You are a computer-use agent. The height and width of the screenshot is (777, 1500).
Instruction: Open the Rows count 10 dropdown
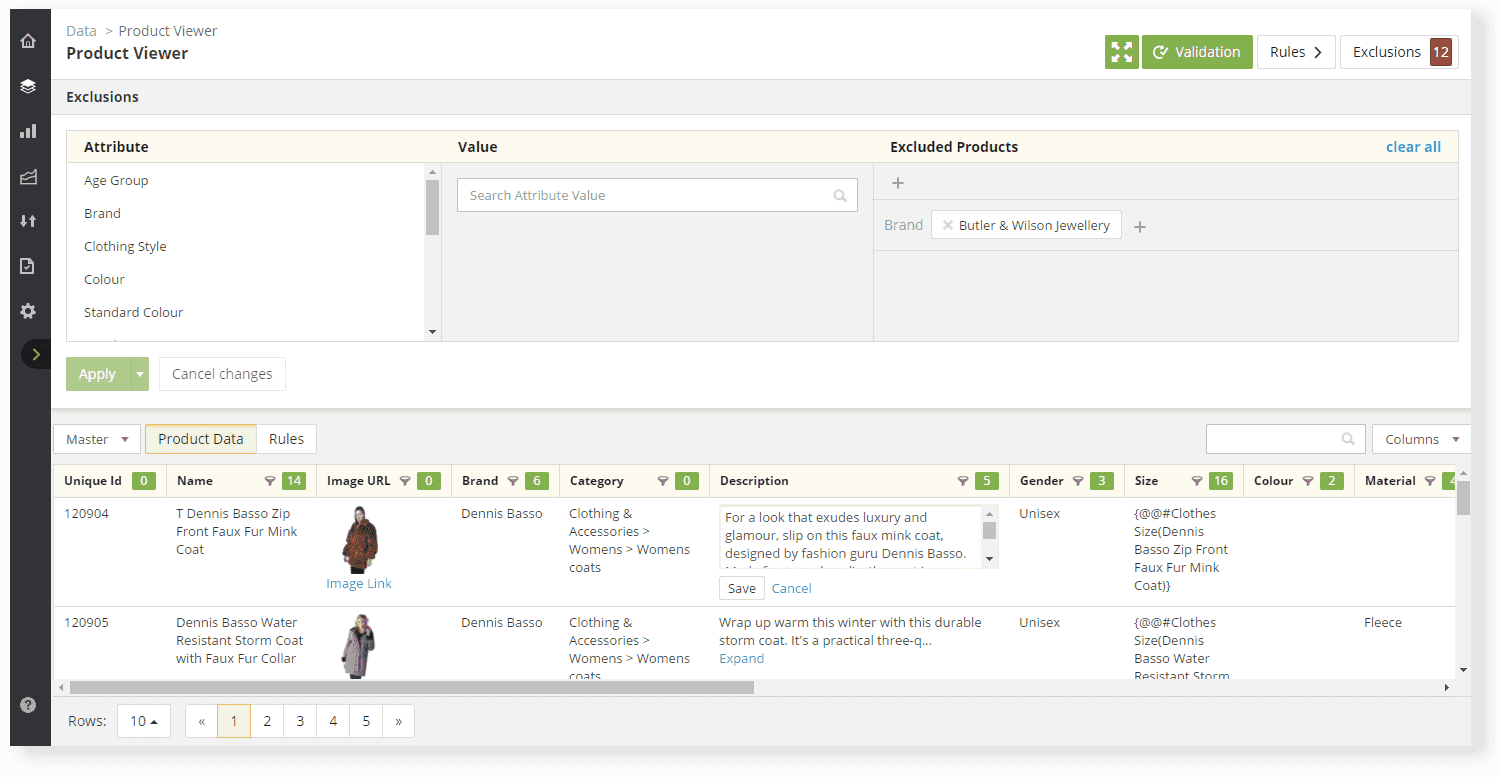point(144,721)
